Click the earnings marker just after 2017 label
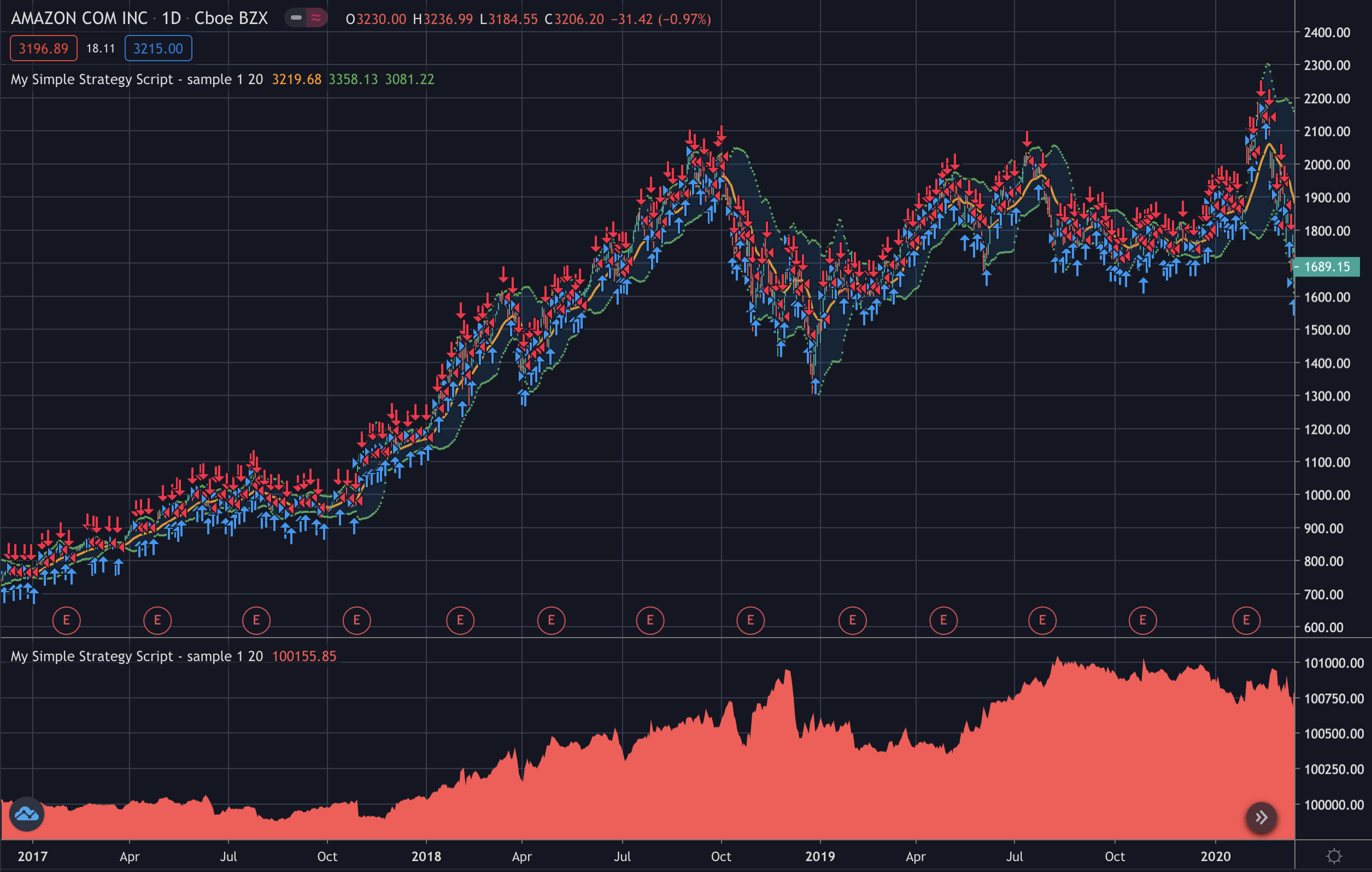 [67, 620]
